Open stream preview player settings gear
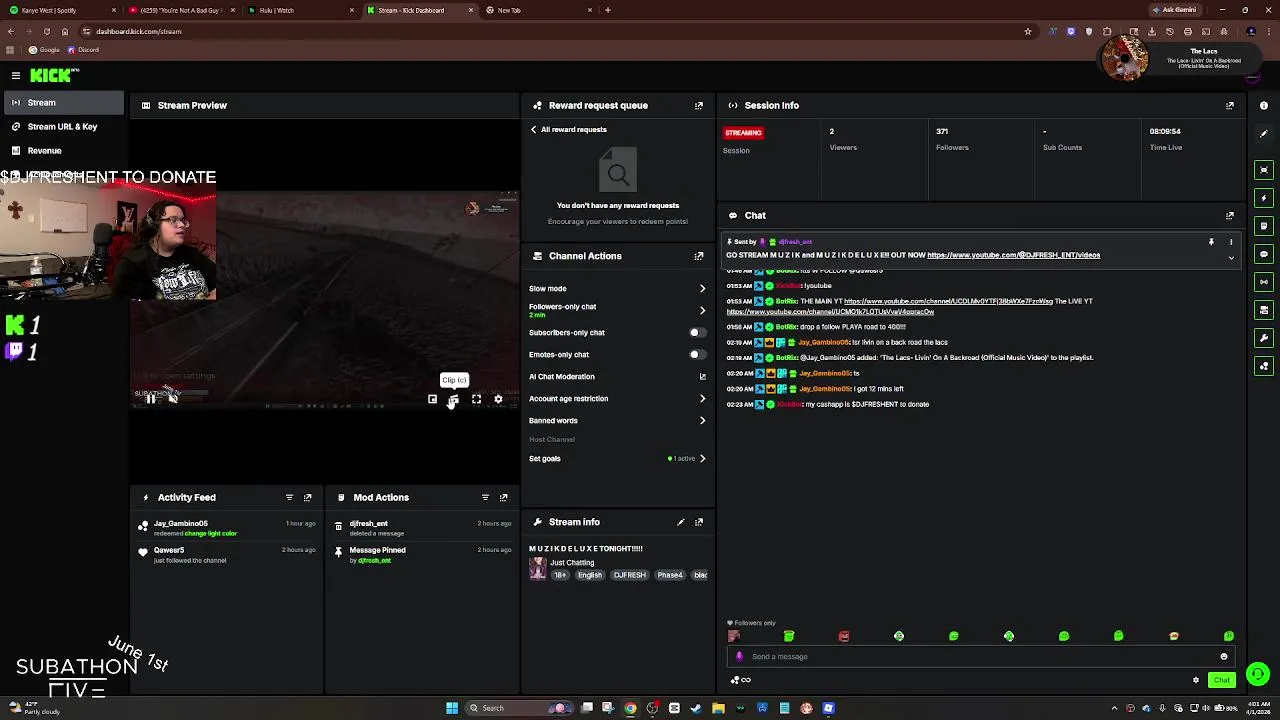This screenshot has height=720, width=1280. coord(498,399)
